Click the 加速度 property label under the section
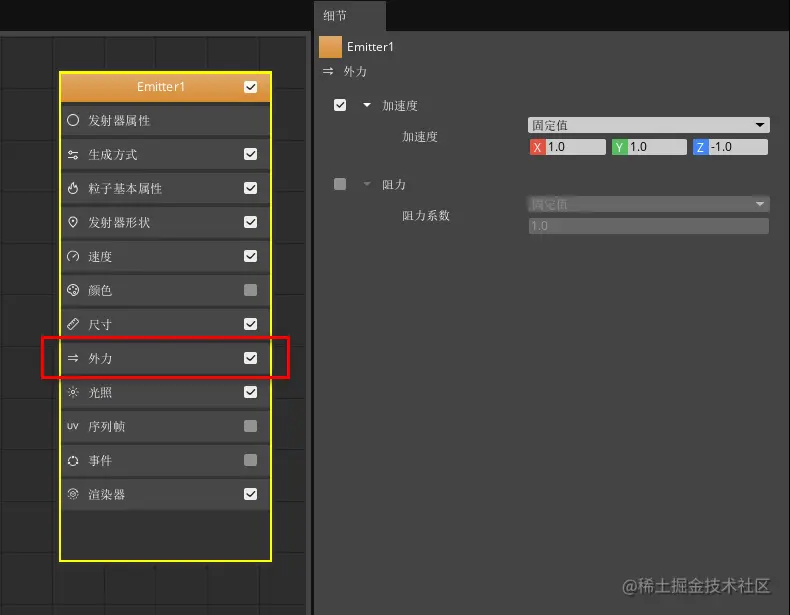Screen dimensions: 790x615 [420, 136]
